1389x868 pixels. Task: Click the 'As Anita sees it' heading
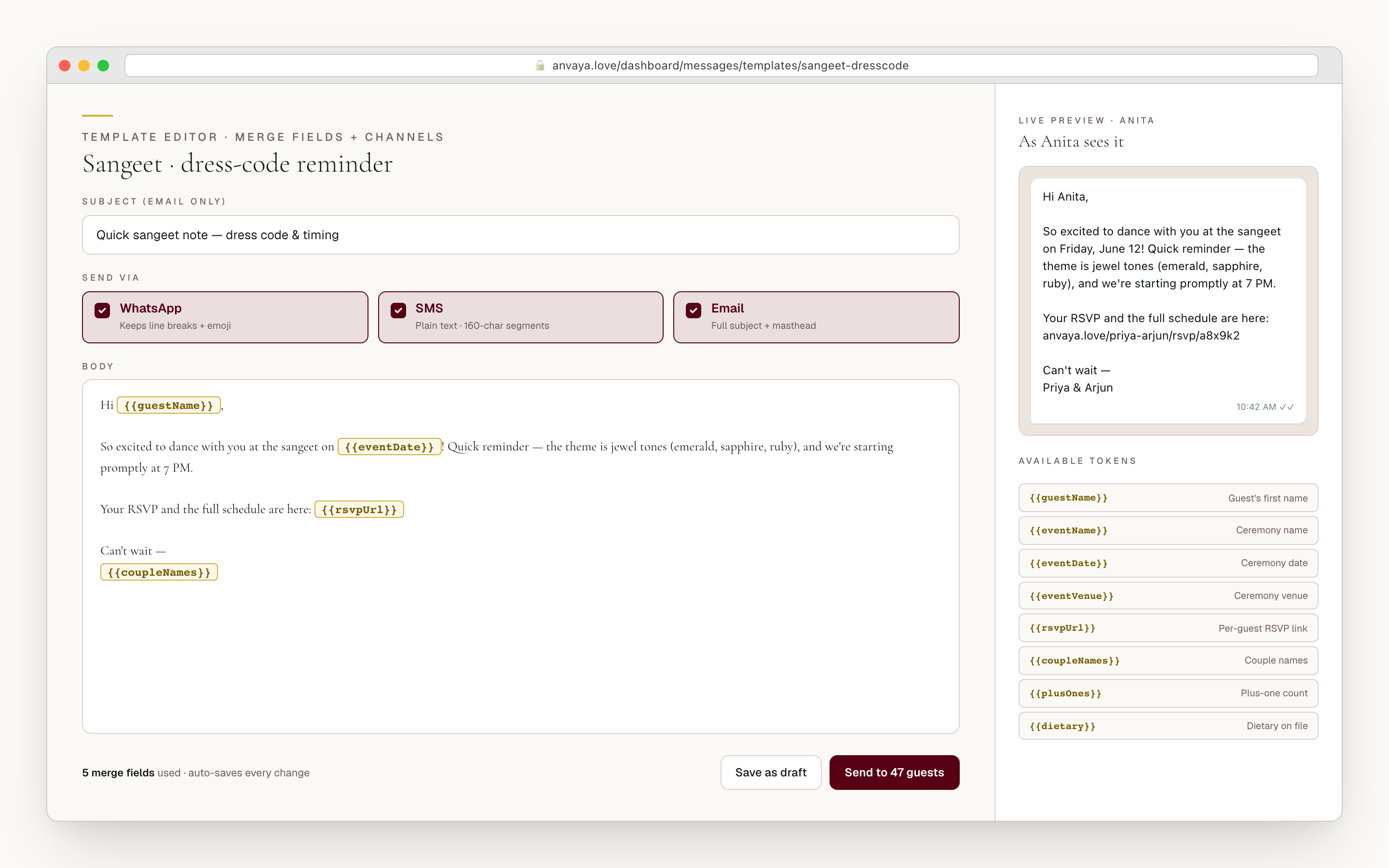(1071, 142)
